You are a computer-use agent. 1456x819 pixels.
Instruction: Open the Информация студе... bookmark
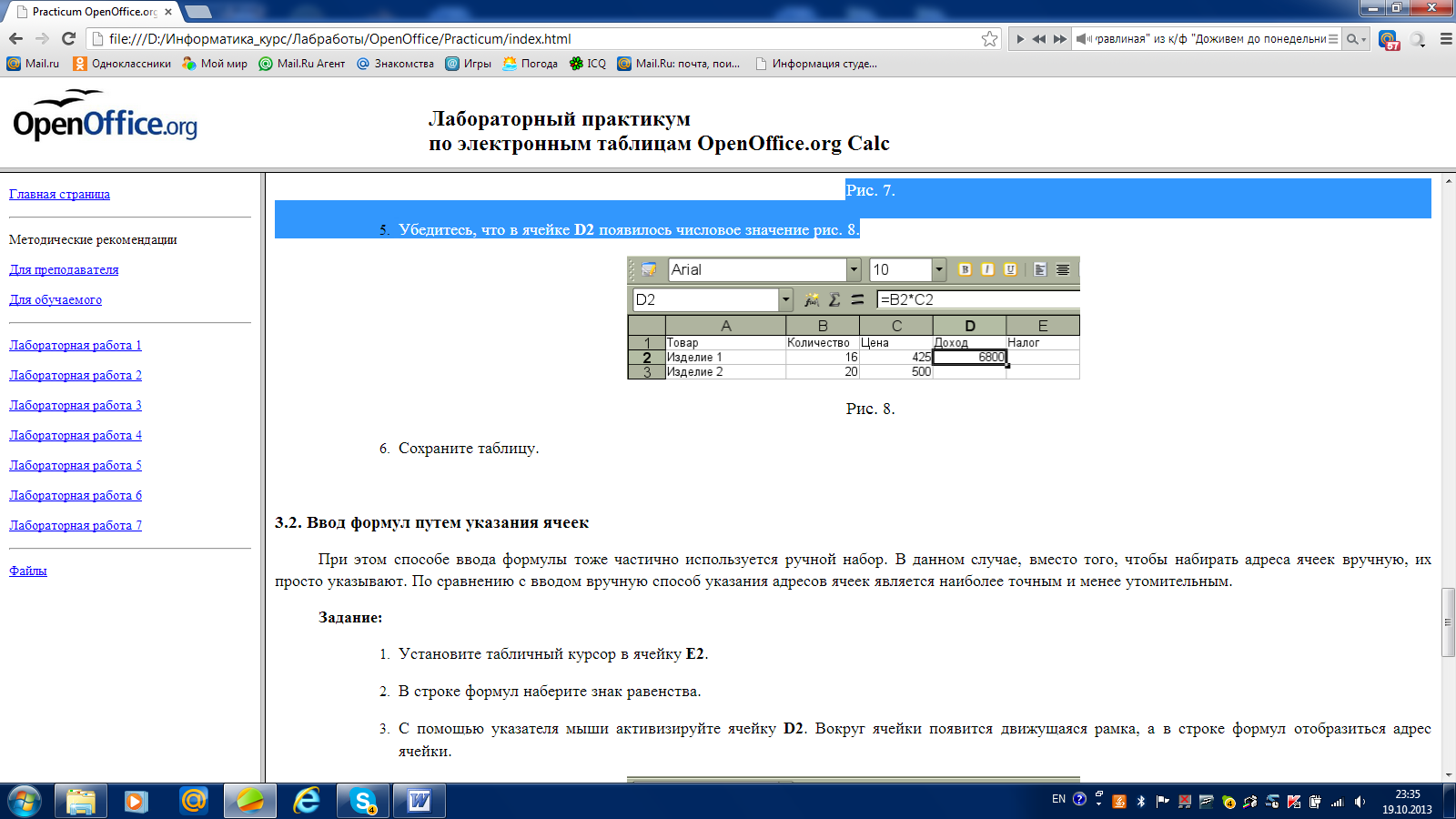(x=816, y=64)
